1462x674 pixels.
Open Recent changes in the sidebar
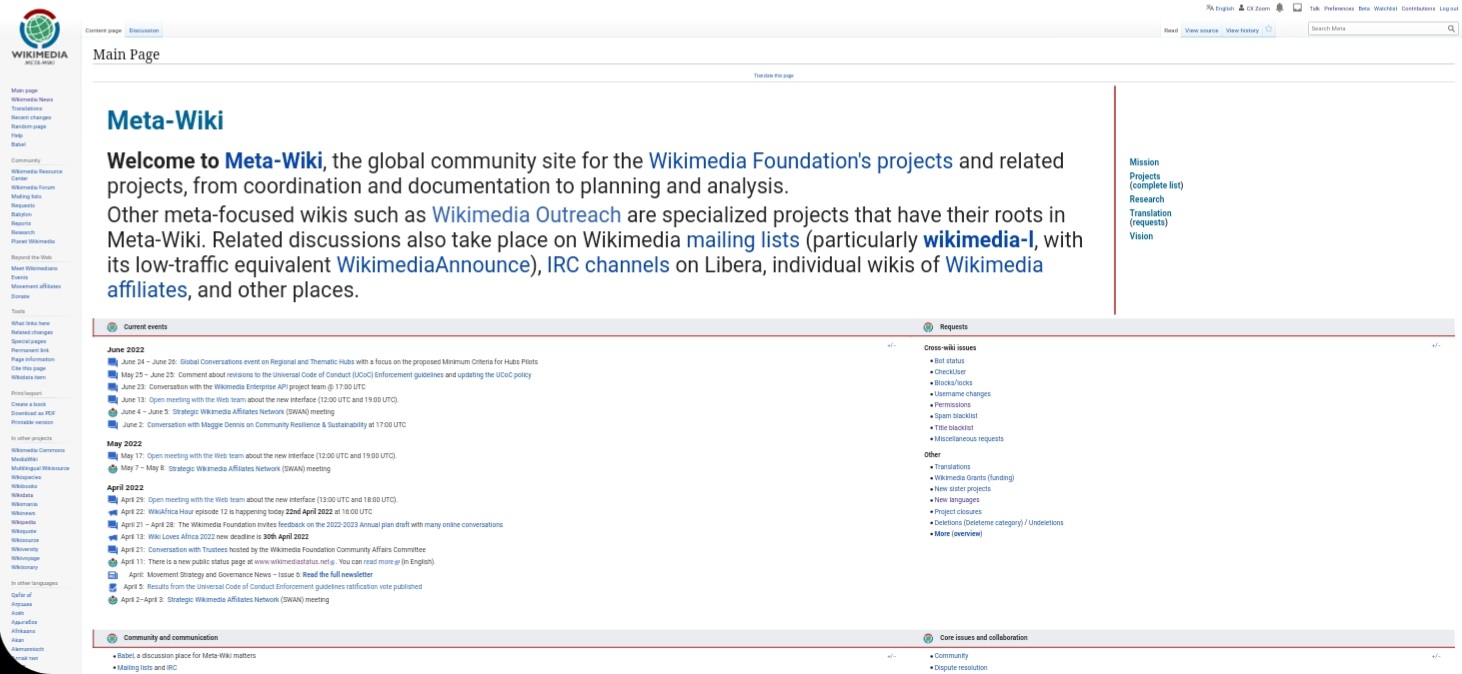tap(31, 118)
